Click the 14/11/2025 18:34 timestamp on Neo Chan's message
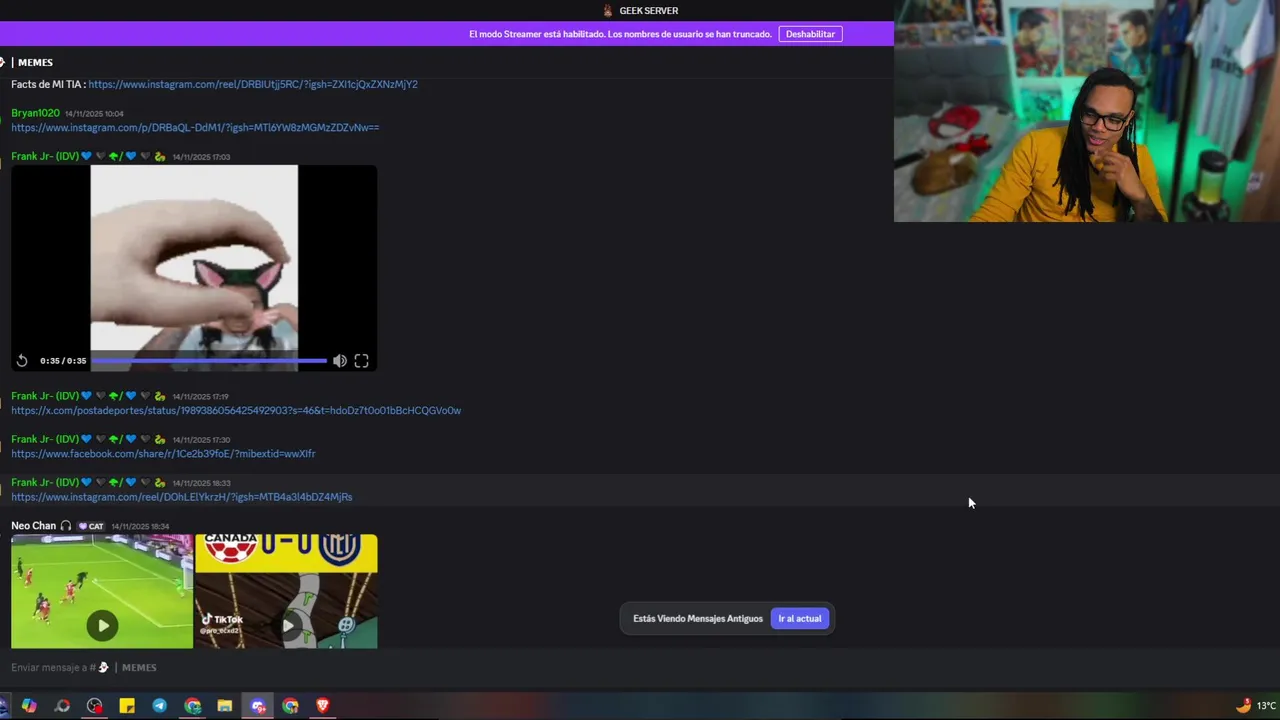Image resolution: width=1280 pixels, height=720 pixels. (140, 526)
